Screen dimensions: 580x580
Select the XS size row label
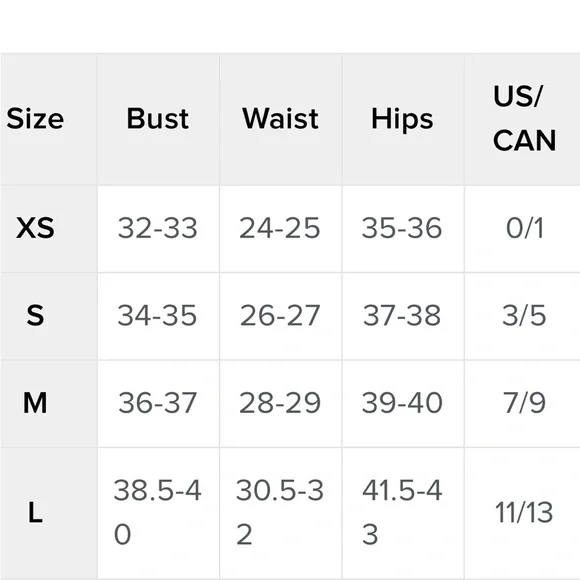click(x=35, y=227)
